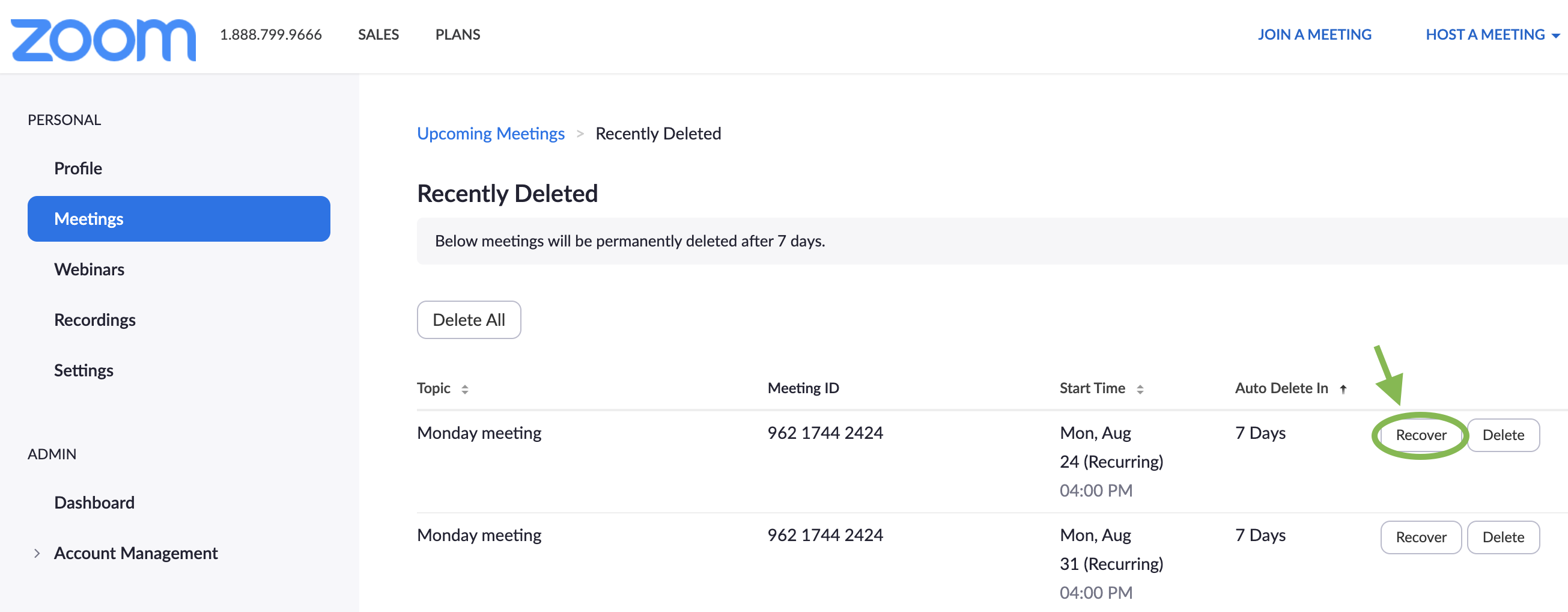Delete the Aug 31 Monday meeting
Viewport: 1568px width, 612px height.
1504,537
